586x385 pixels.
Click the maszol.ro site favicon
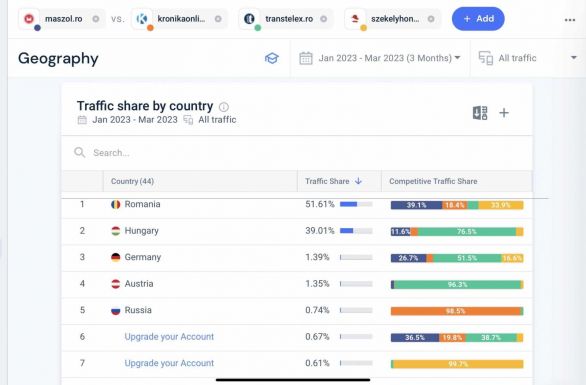(x=29, y=18)
